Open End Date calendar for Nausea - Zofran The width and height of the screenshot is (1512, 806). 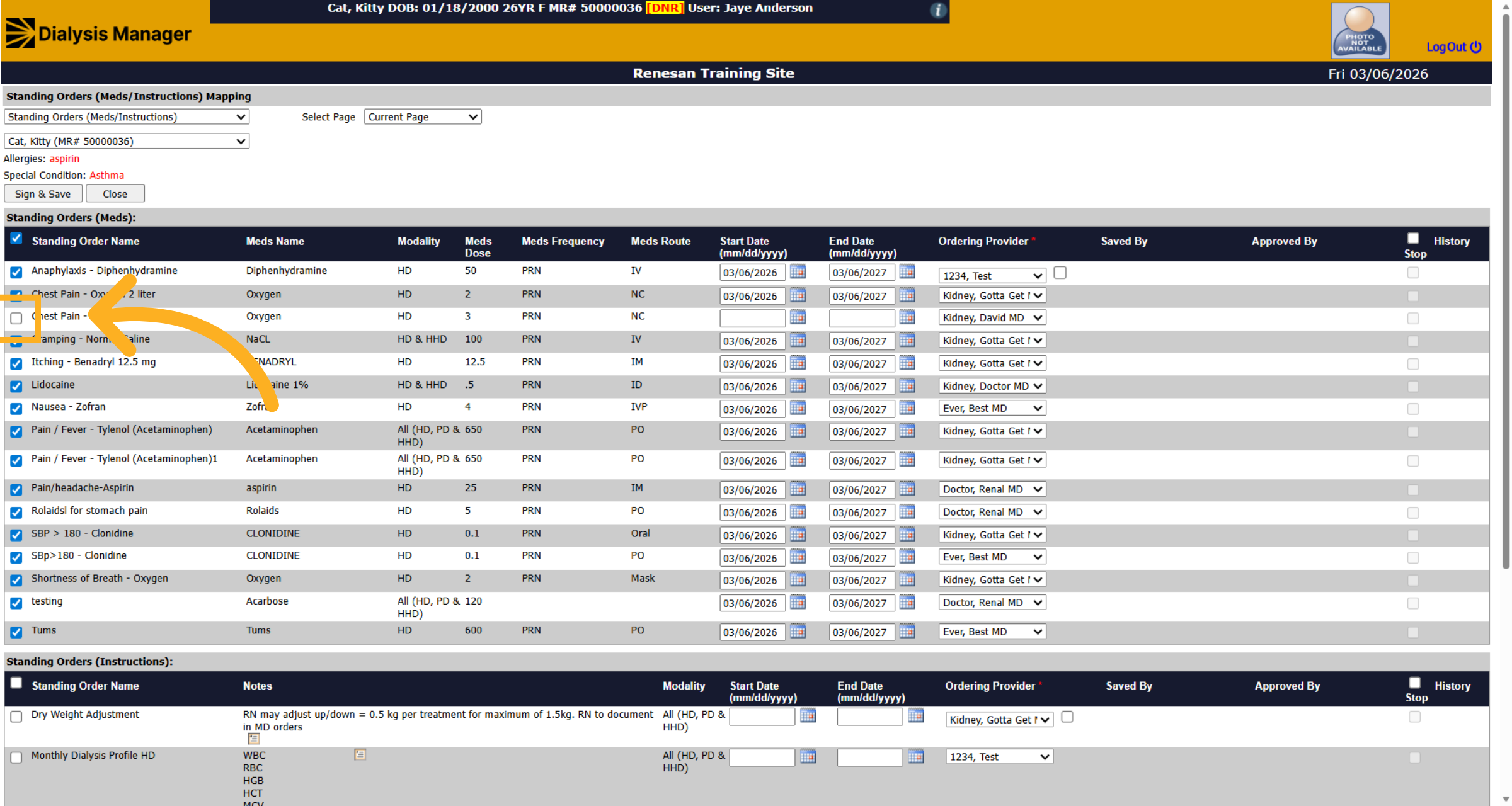click(x=907, y=409)
